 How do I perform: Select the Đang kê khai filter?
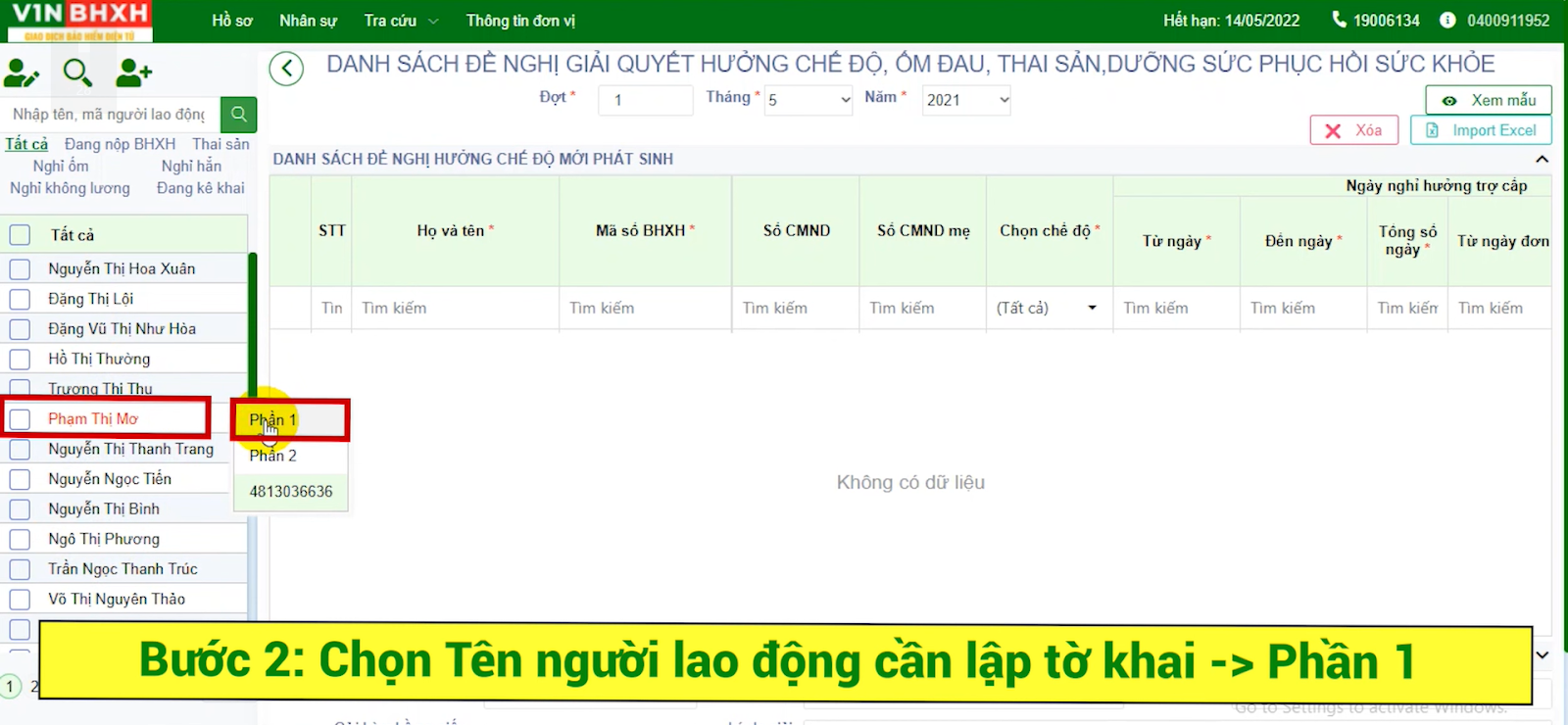pyautogui.click(x=201, y=188)
